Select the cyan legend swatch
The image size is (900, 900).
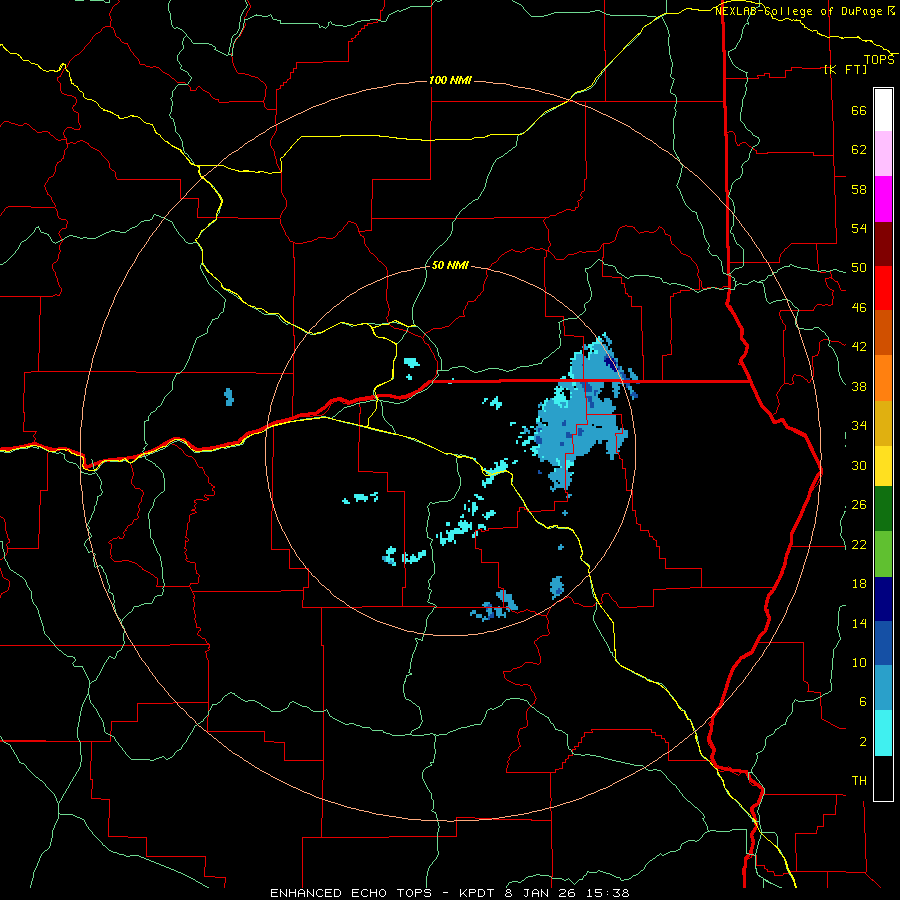coord(883,733)
